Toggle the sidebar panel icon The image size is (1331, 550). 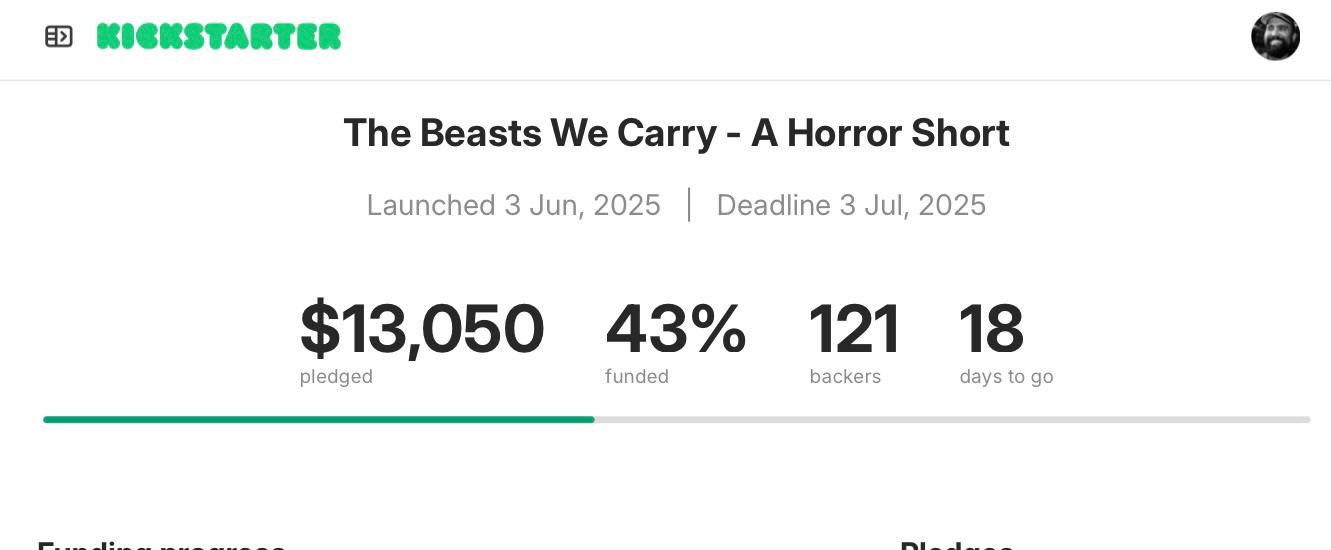[59, 37]
